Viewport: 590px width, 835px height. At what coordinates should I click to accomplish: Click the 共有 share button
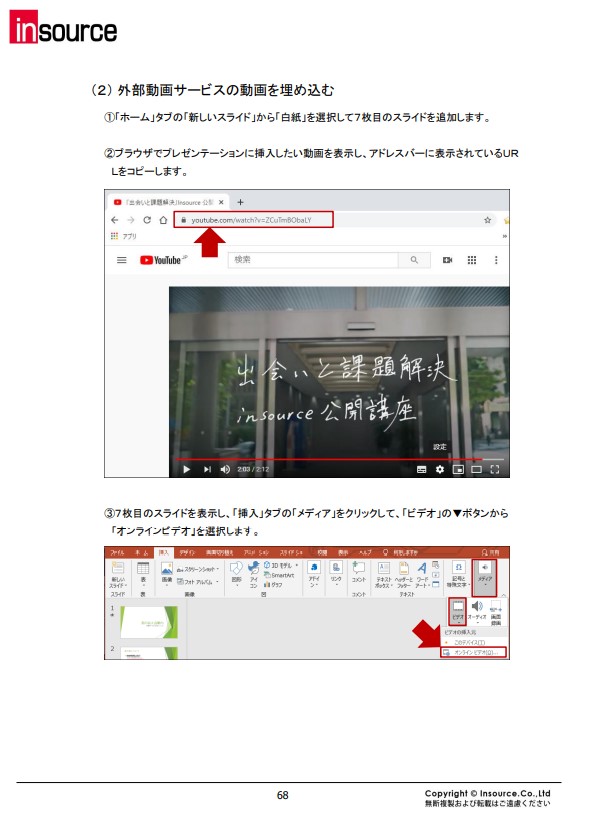click(490, 553)
